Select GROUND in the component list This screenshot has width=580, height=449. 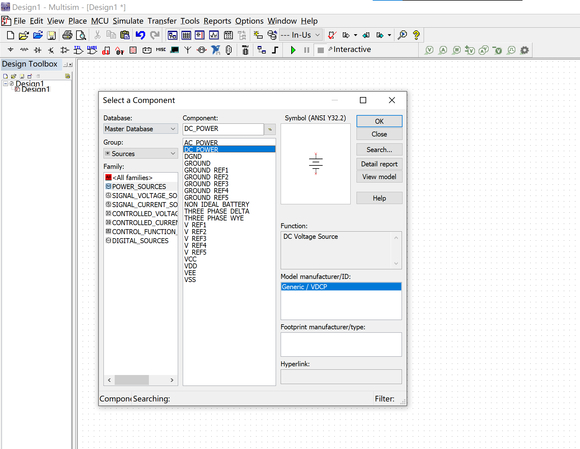click(x=229, y=163)
